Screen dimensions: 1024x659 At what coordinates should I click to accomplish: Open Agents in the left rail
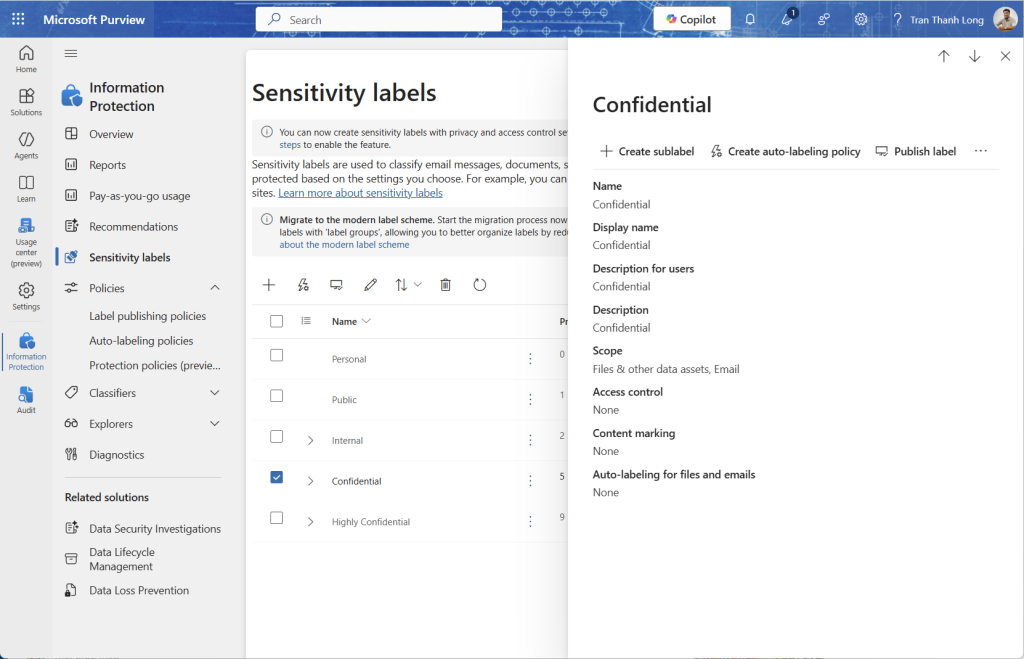pyautogui.click(x=26, y=145)
